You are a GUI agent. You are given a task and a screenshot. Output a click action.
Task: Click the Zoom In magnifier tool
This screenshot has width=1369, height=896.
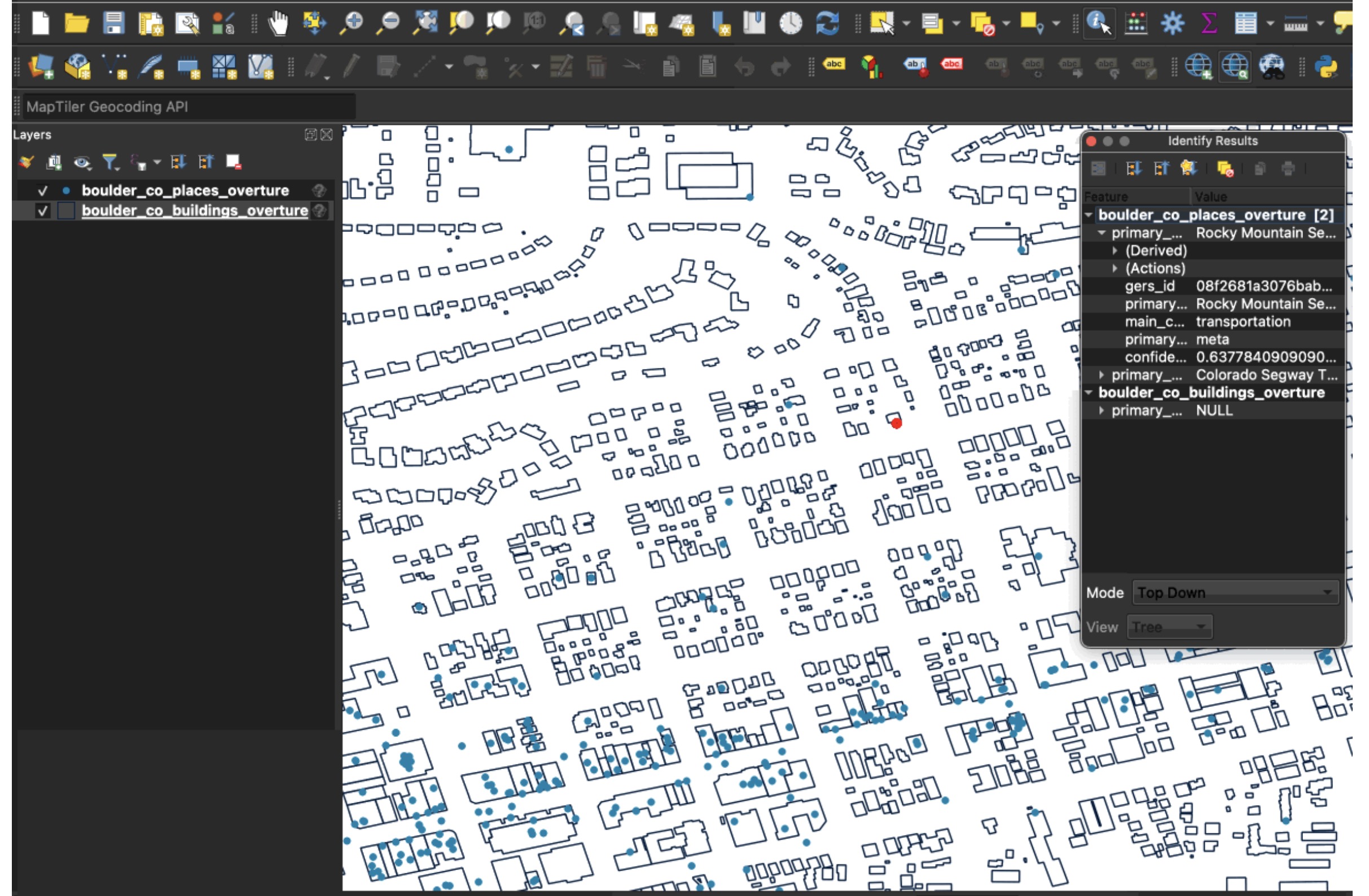[x=352, y=24]
